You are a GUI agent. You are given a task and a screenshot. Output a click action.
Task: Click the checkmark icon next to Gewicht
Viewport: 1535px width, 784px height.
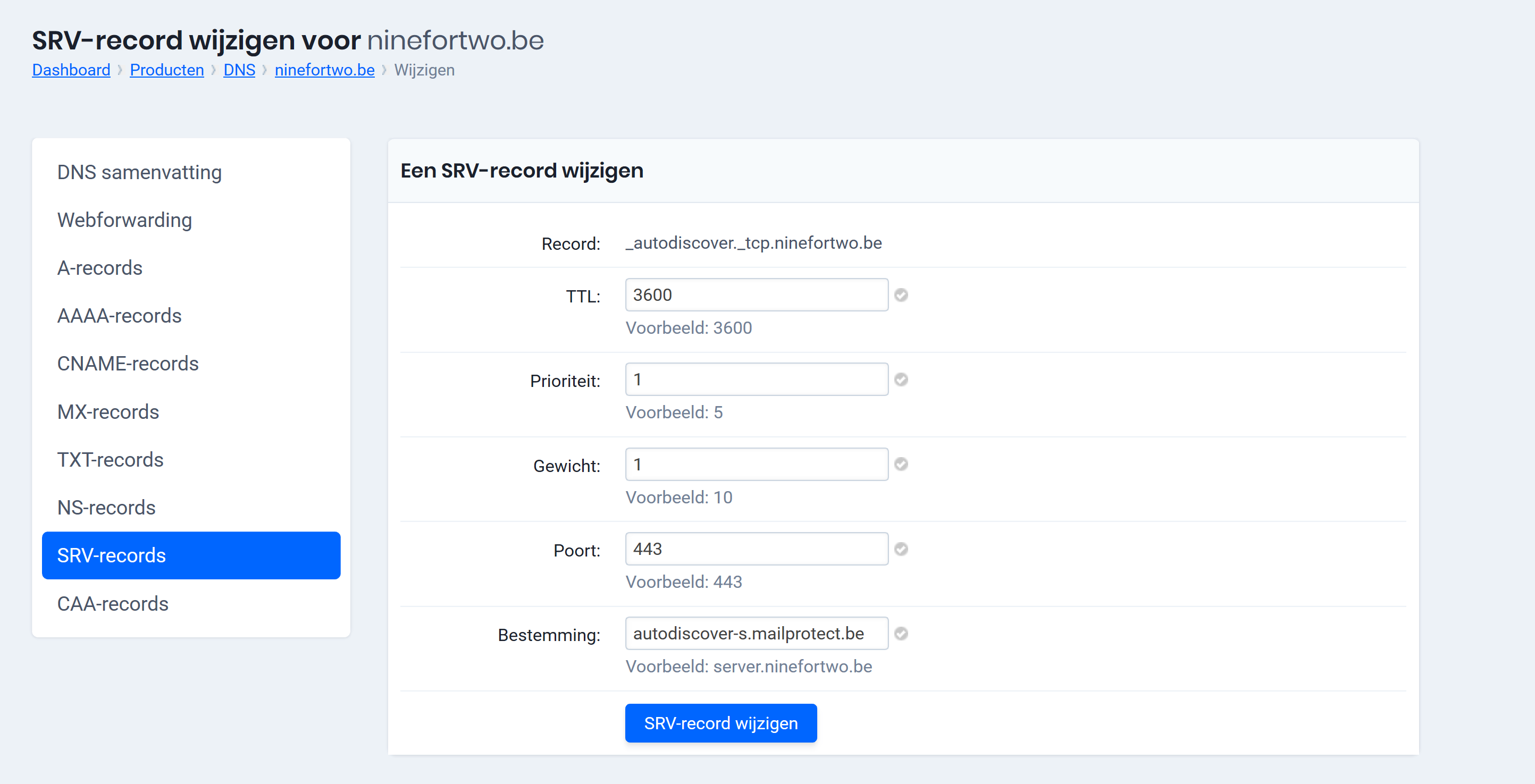coord(901,464)
